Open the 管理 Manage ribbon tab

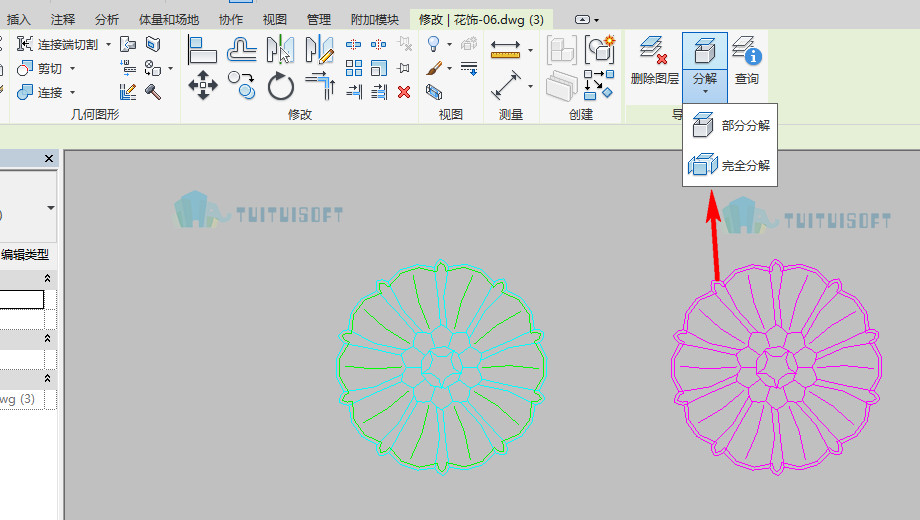point(319,20)
